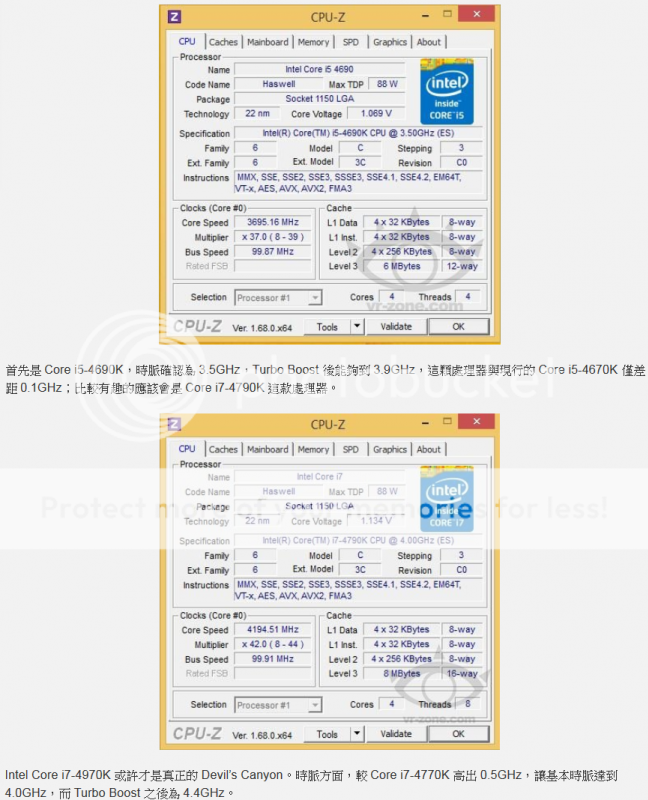The width and height of the screenshot is (648, 800).
Task: Click '1.134 V' core voltage value
Action: [x=377, y=520]
